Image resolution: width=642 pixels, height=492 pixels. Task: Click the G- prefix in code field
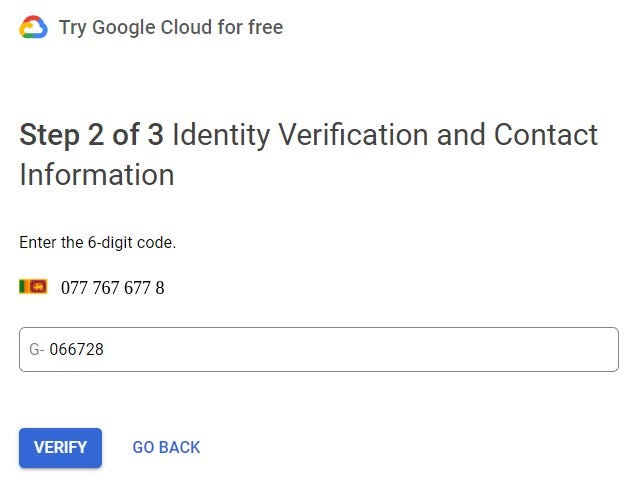pyautogui.click(x=36, y=350)
